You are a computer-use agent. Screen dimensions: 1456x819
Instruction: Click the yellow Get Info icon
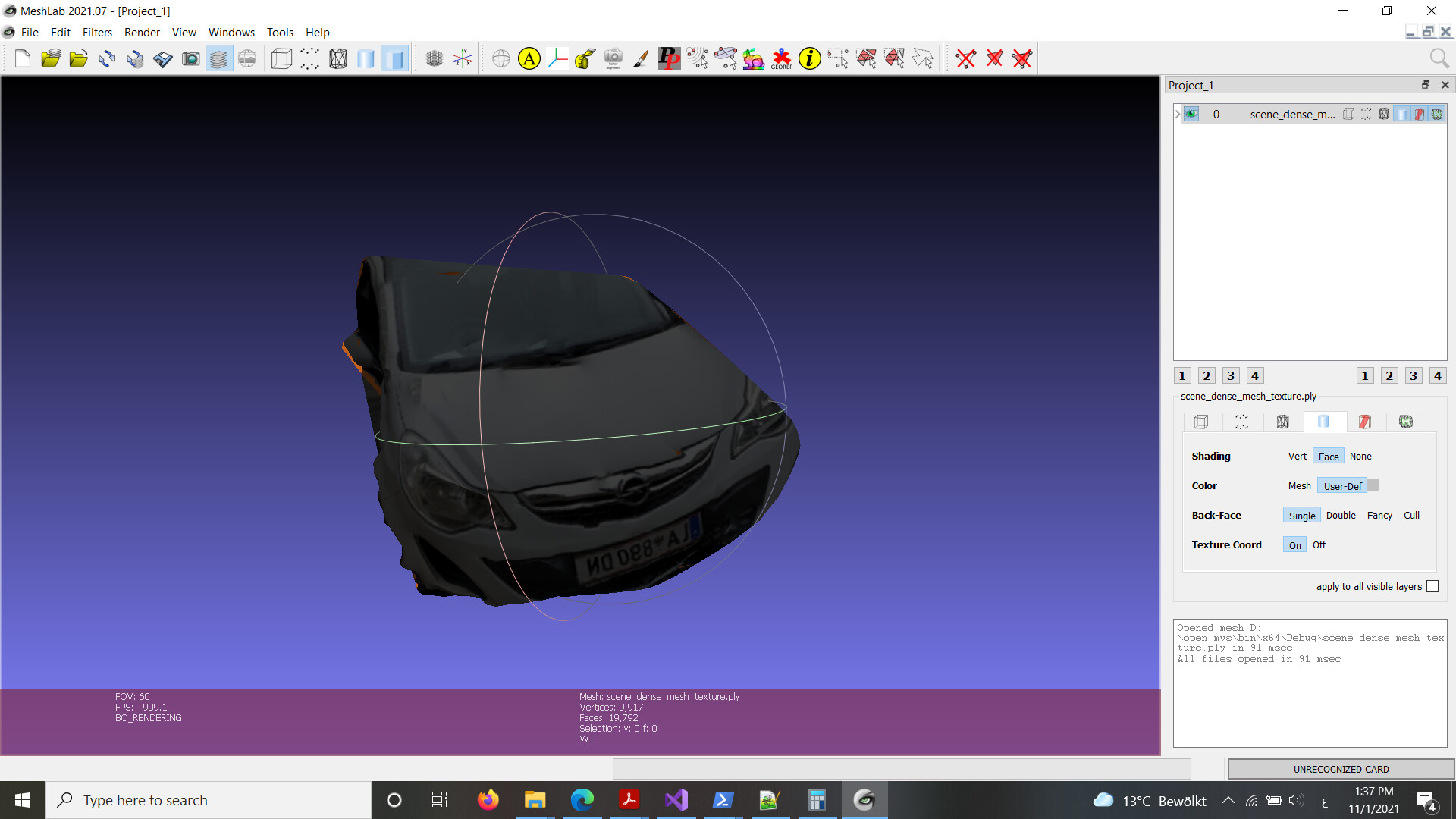(810, 58)
